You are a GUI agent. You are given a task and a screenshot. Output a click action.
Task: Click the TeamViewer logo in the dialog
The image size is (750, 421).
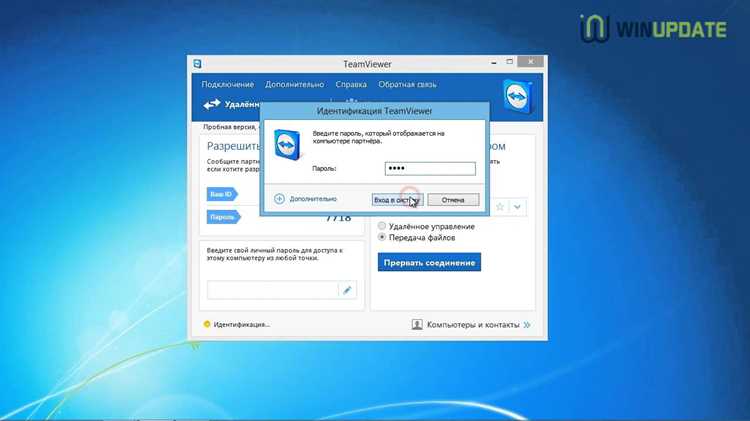[288, 144]
